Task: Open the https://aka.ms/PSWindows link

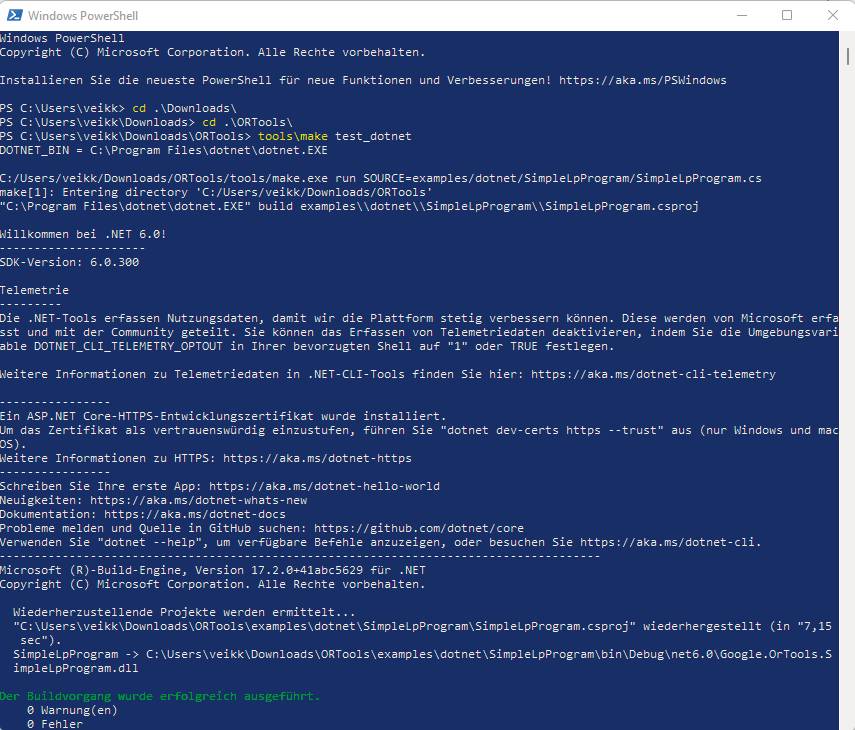Action: 642,80
